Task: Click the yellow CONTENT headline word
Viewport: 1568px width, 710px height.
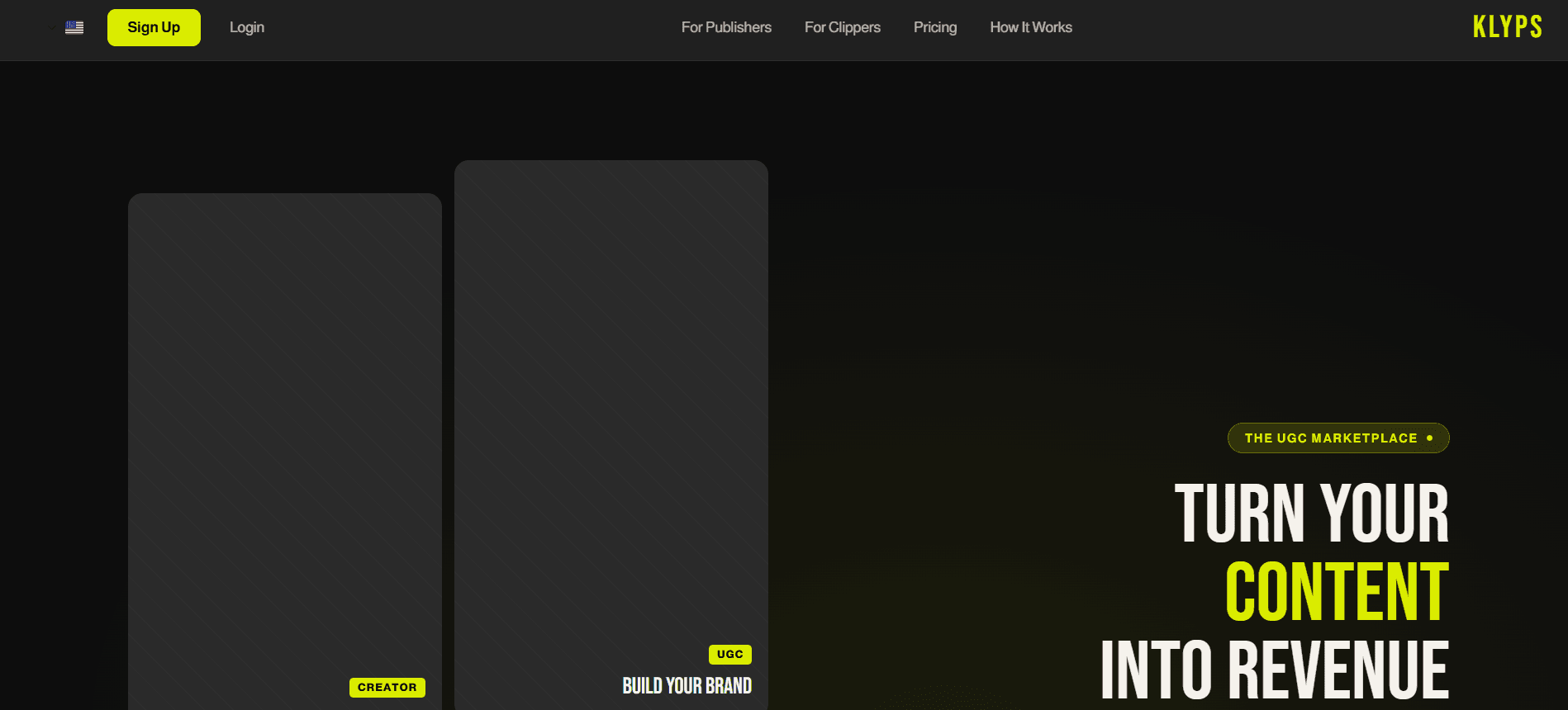Action: tap(1337, 592)
